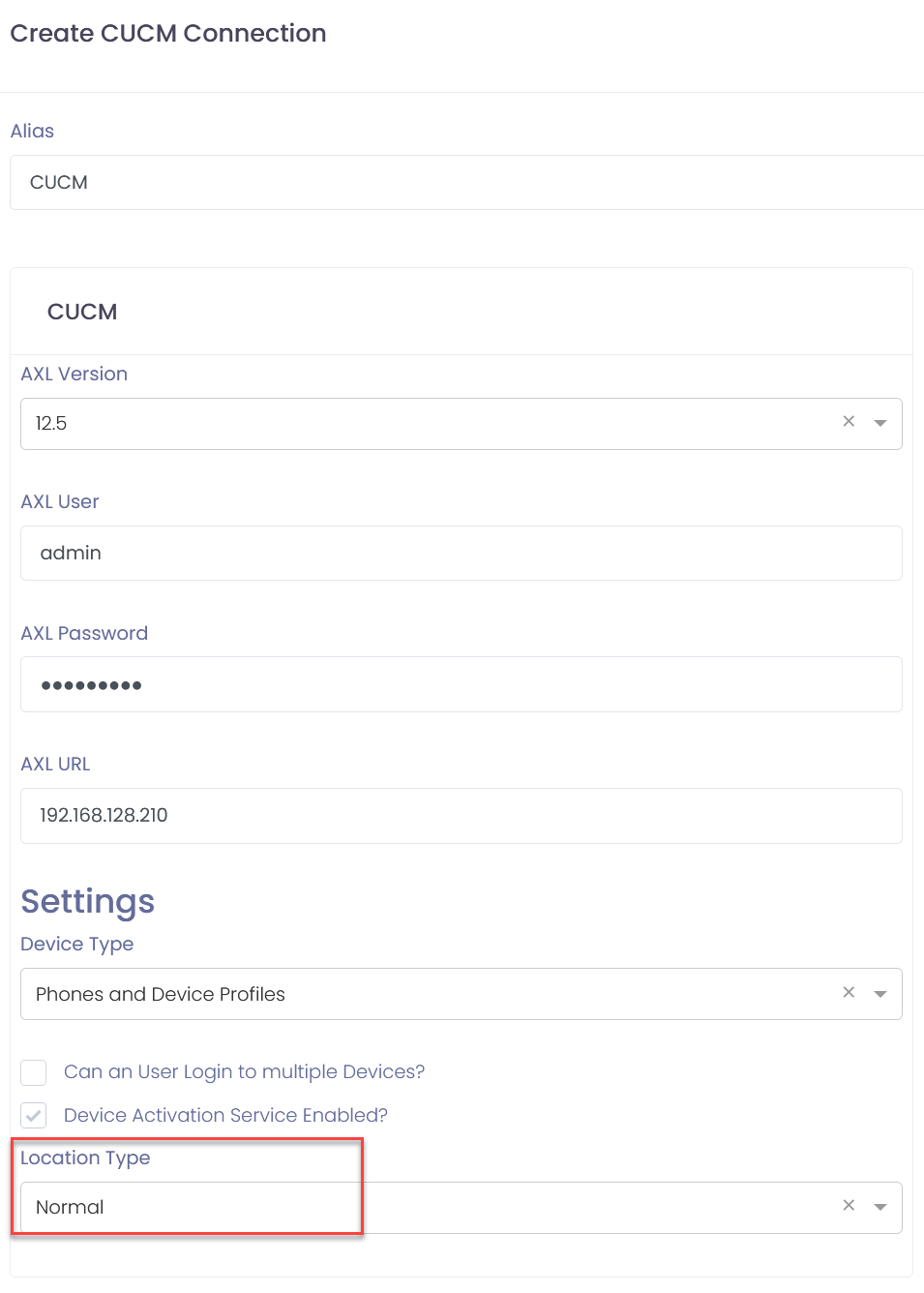
Task: Click the "Can an User Login" label
Action: point(244,1072)
